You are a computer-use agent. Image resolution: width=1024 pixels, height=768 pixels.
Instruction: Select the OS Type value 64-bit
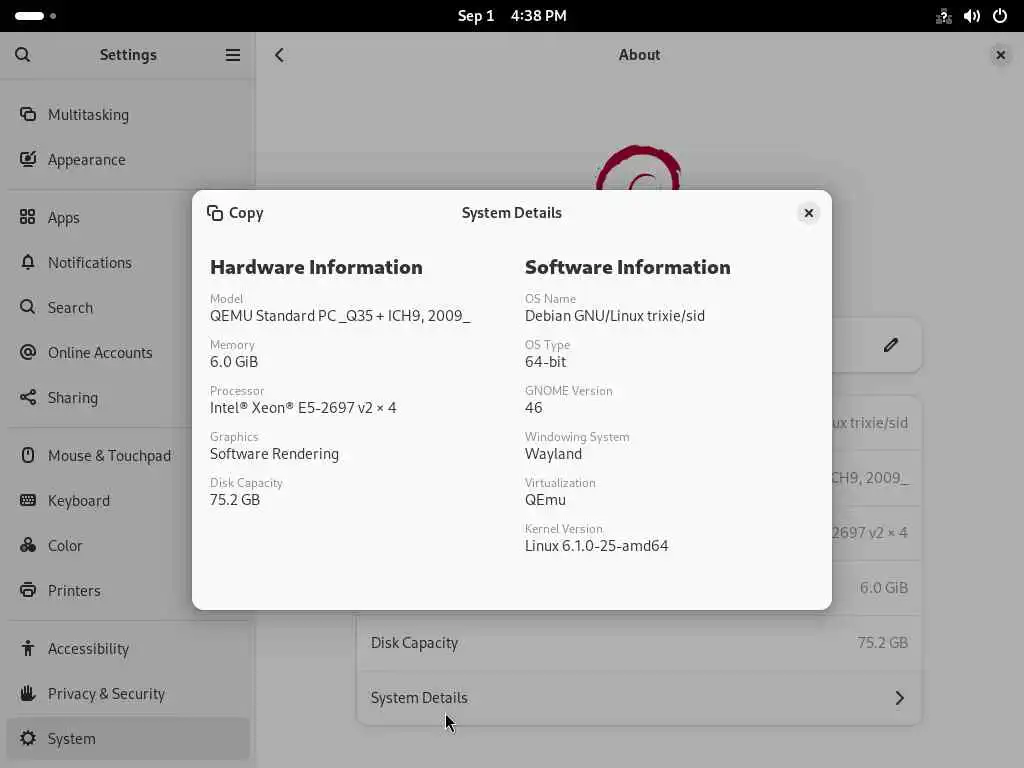click(545, 362)
